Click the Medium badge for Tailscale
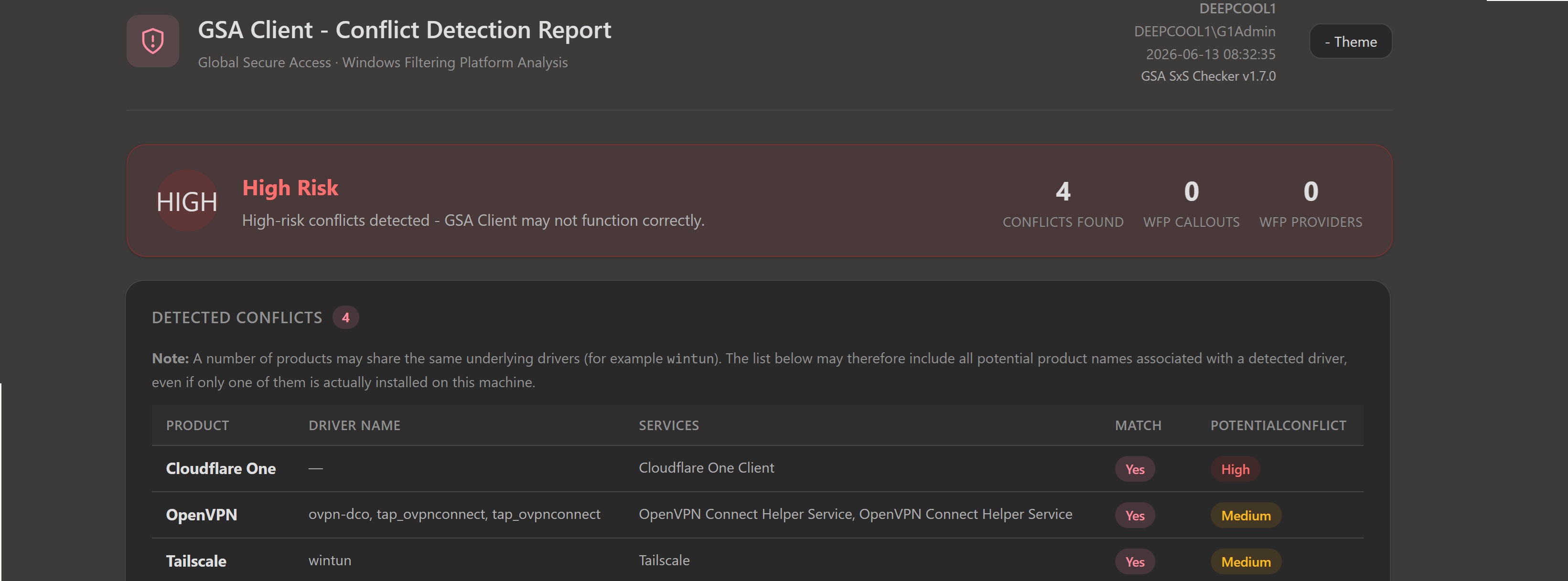The height and width of the screenshot is (581, 1568). 1246,561
